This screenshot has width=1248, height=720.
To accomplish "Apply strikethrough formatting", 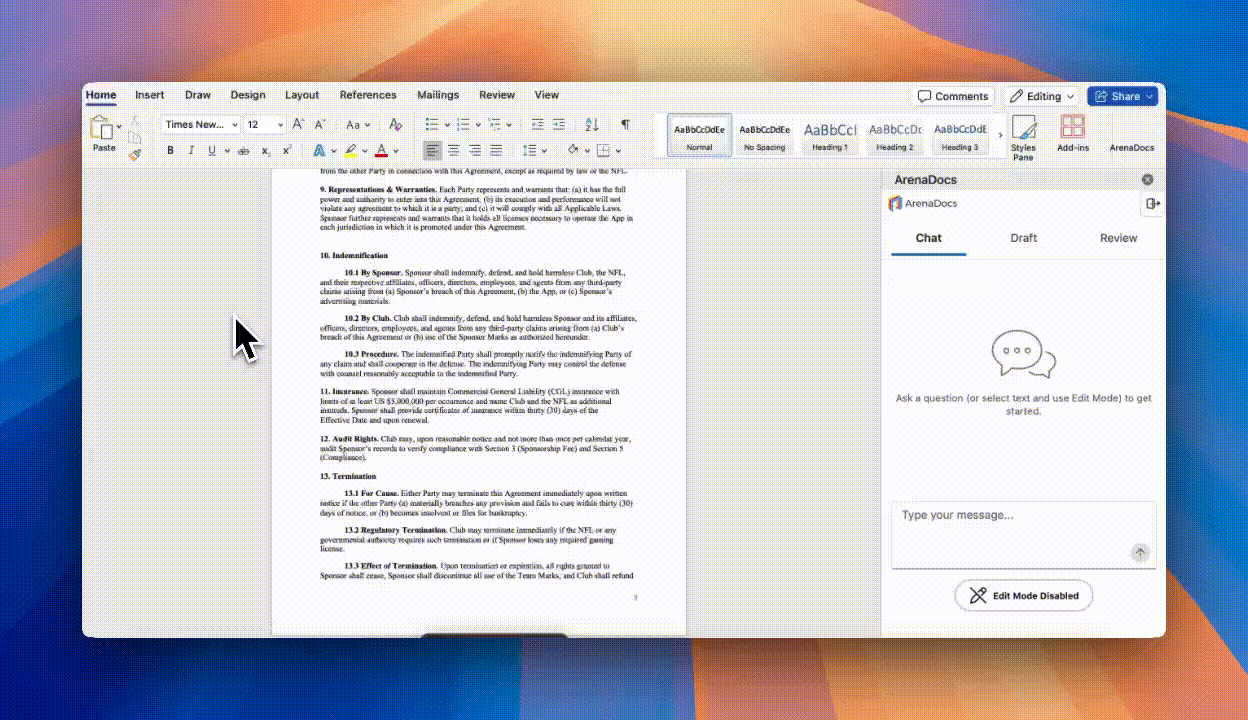I will pos(243,150).
